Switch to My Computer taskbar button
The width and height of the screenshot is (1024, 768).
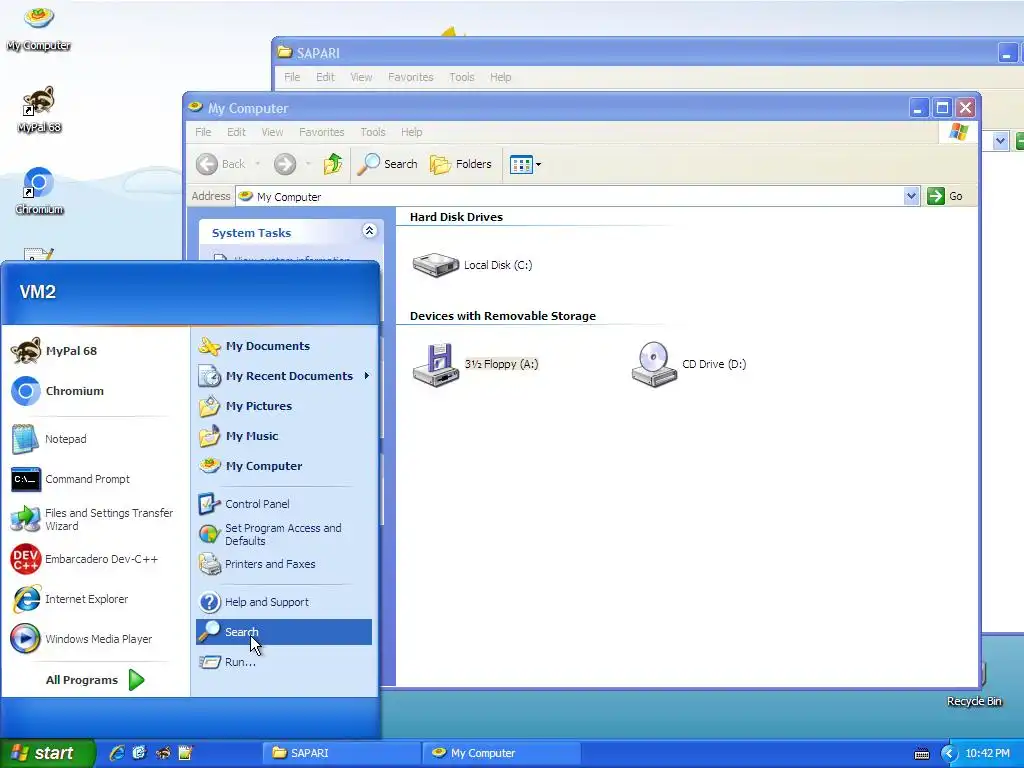point(500,753)
